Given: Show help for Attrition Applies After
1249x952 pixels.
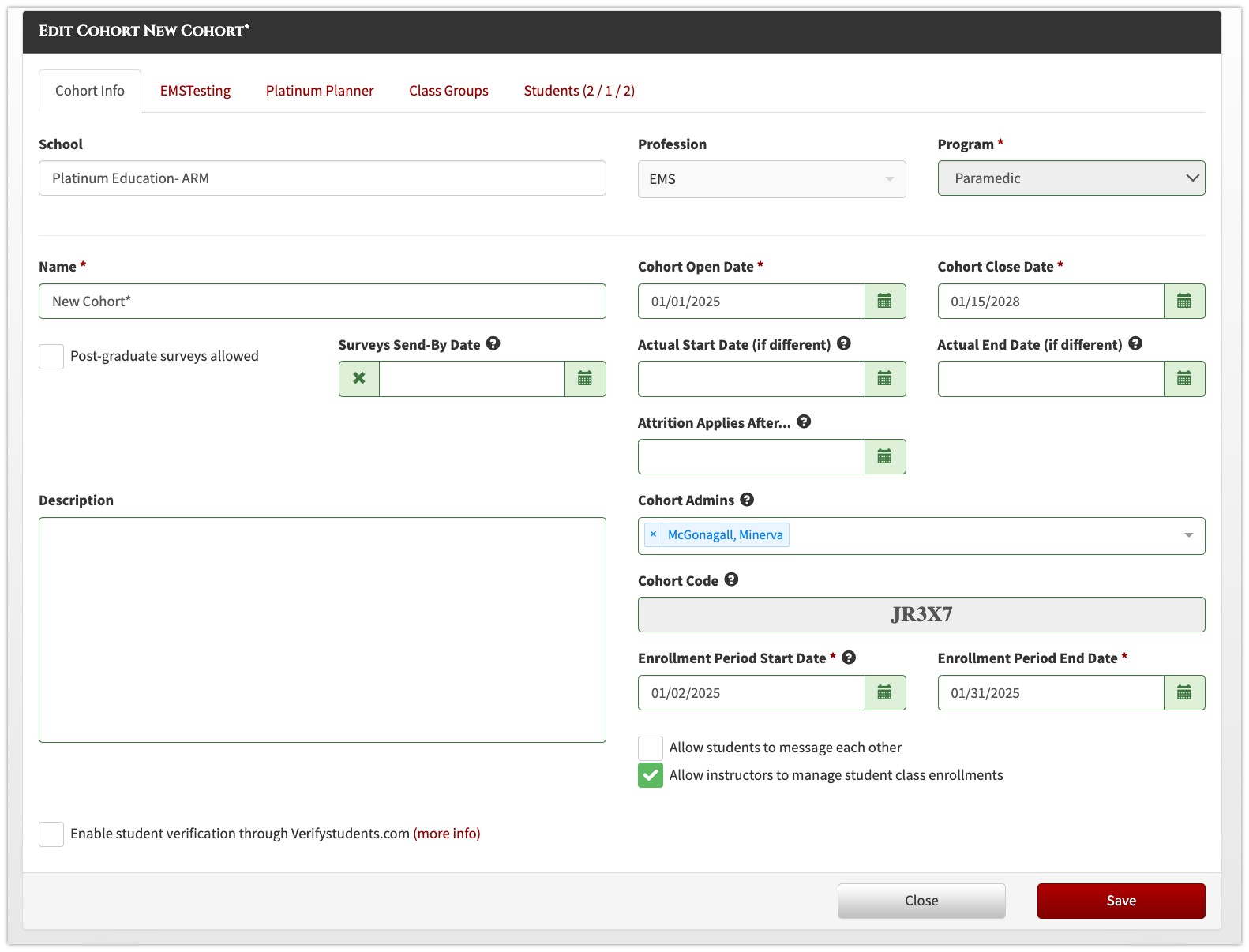Looking at the screenshot, I should pos(804,422).
